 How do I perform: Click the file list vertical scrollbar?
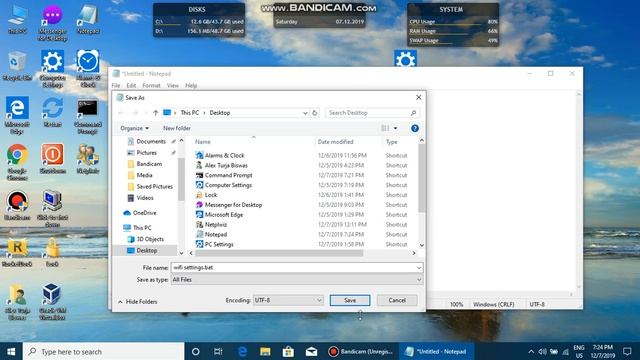[x=422, y=179]
